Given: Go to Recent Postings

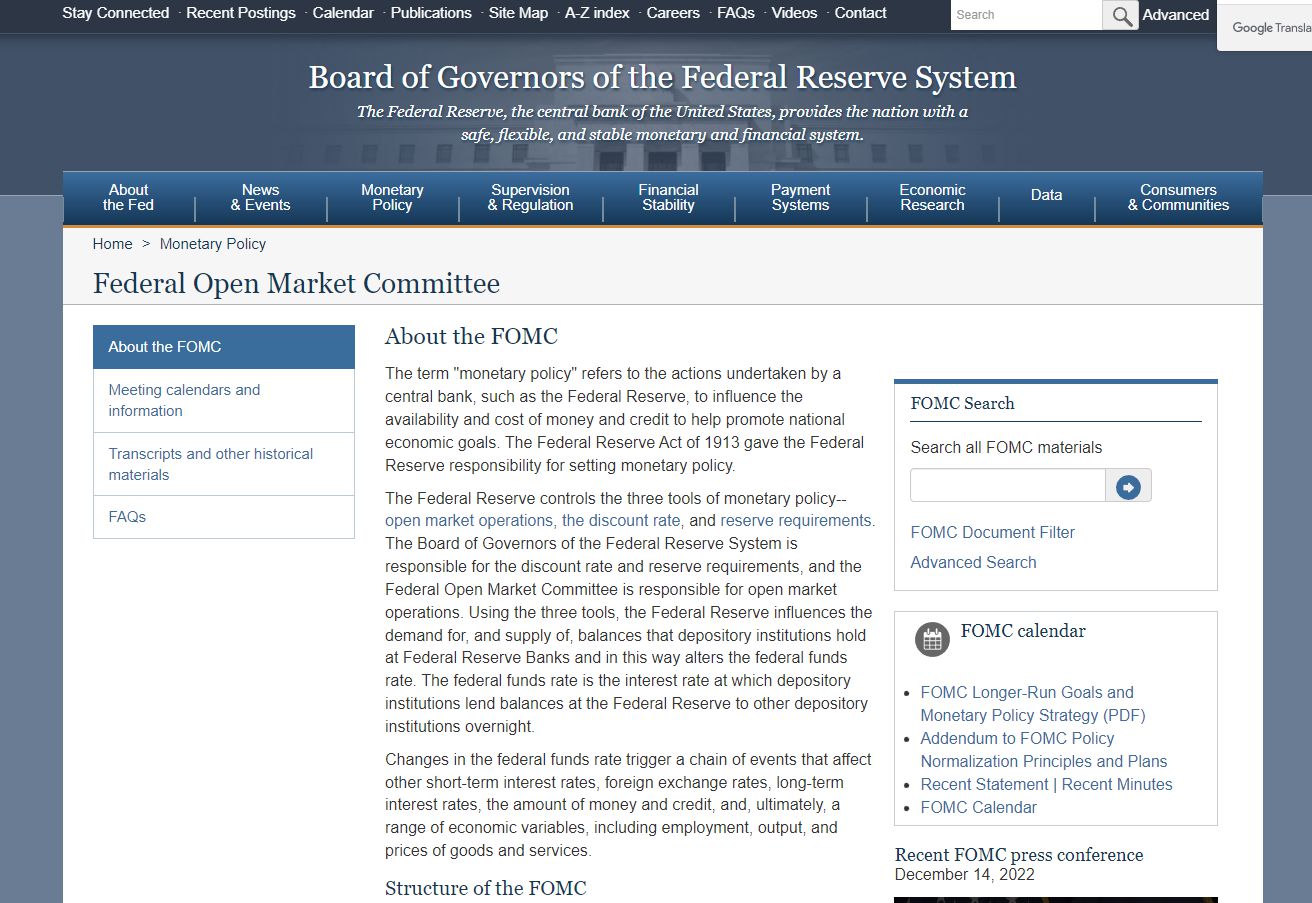Looking at the screenshot, I should pos(241,13).
